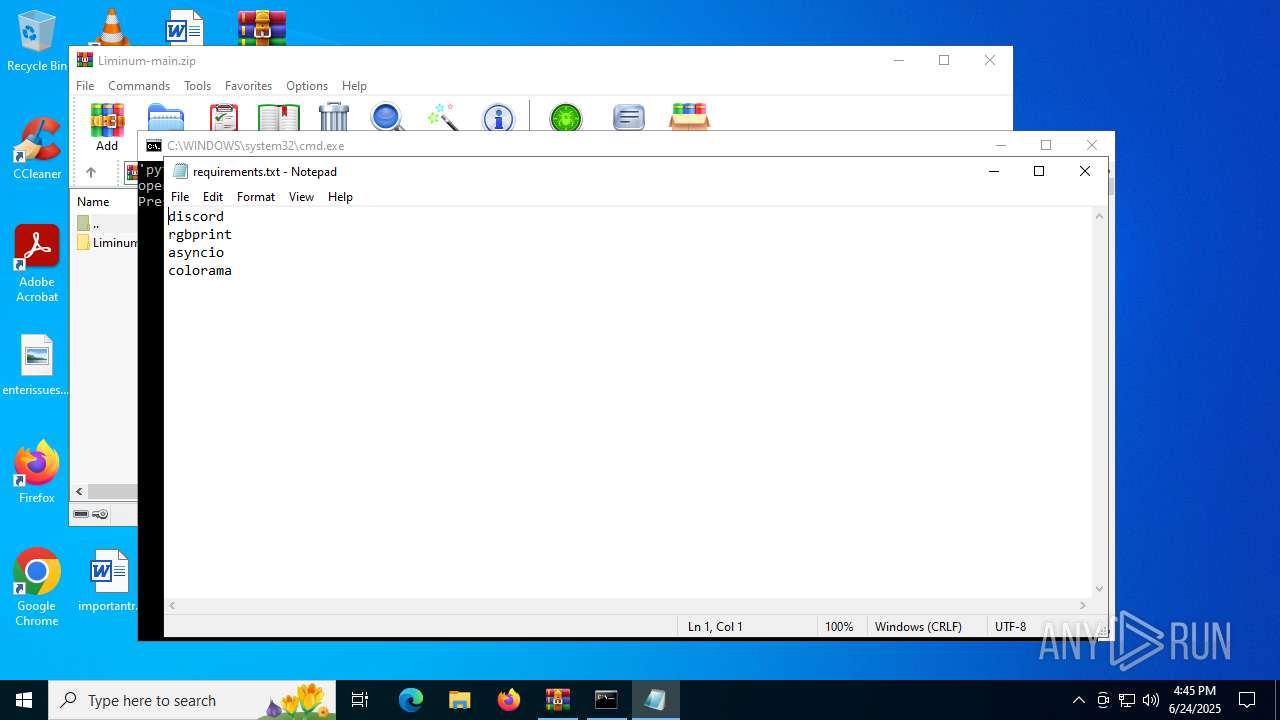
Task: Maximize the Notepad window
Action: click(x=1039, y=171)
